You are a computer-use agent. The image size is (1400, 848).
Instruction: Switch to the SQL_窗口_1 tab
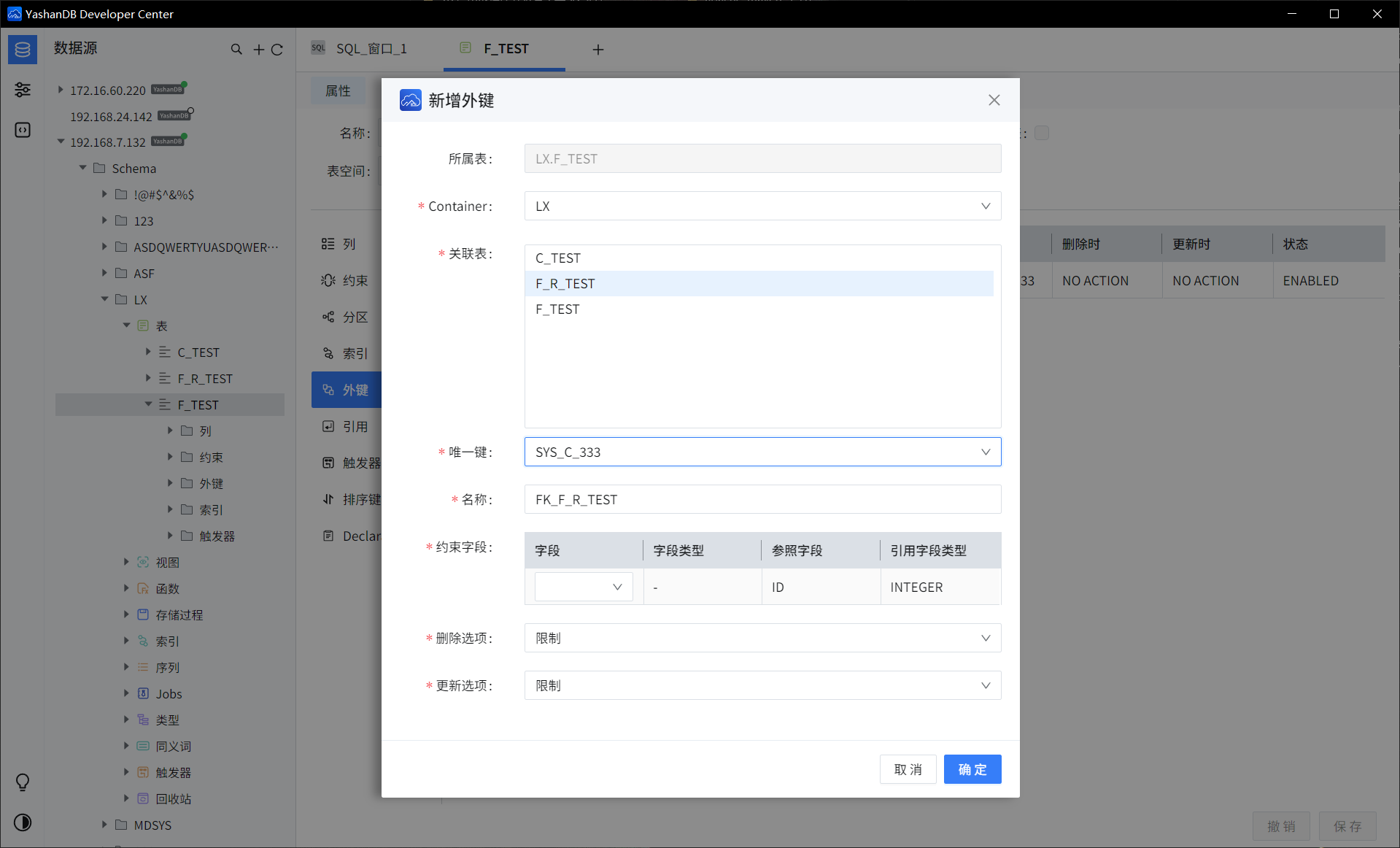[x=371, y=49]
